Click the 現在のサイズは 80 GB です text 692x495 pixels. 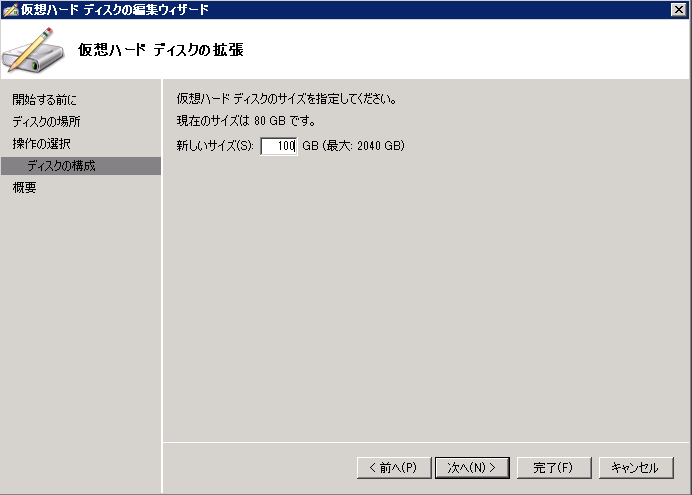246,121
